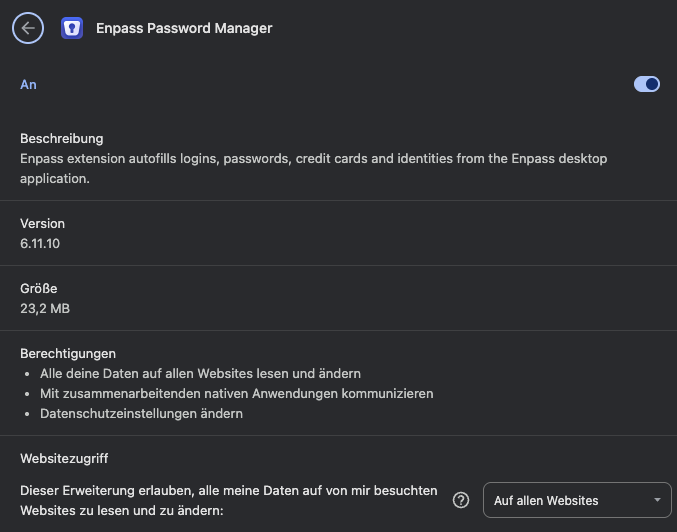The width and height of the screenshot is (677, 532).
Task: Disable the Enpass extension toggle
Action: 647,85
